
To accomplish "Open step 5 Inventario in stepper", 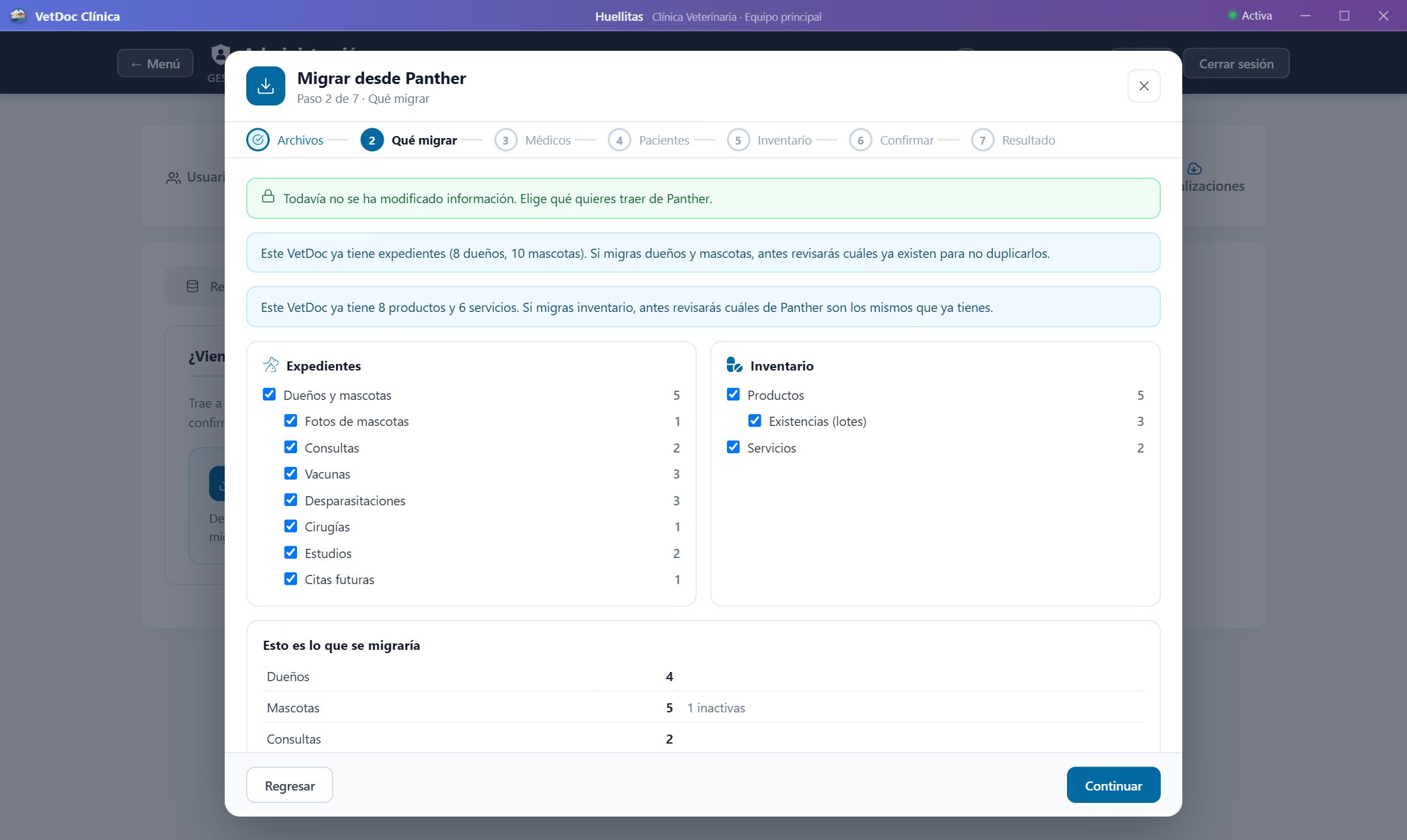I will 769,140.
